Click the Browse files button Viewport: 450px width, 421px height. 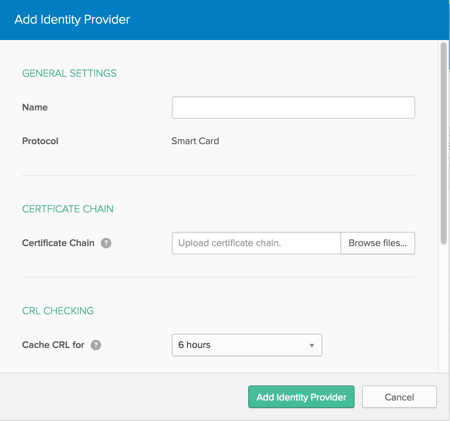pos(378,243)
